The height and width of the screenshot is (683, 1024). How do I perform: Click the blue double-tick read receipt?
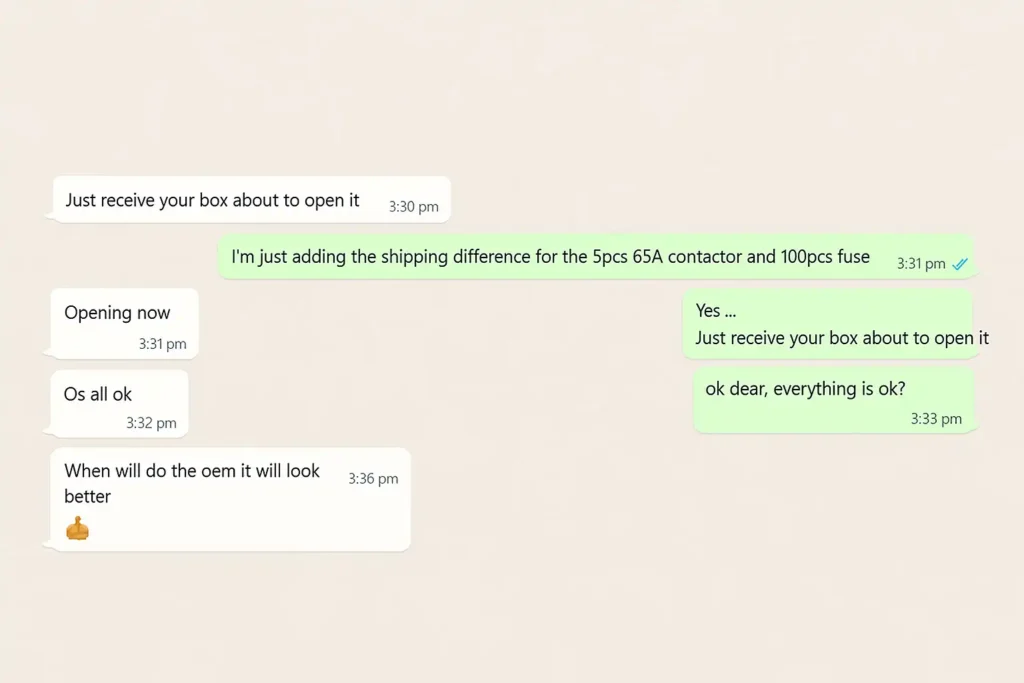click(960, 264)
